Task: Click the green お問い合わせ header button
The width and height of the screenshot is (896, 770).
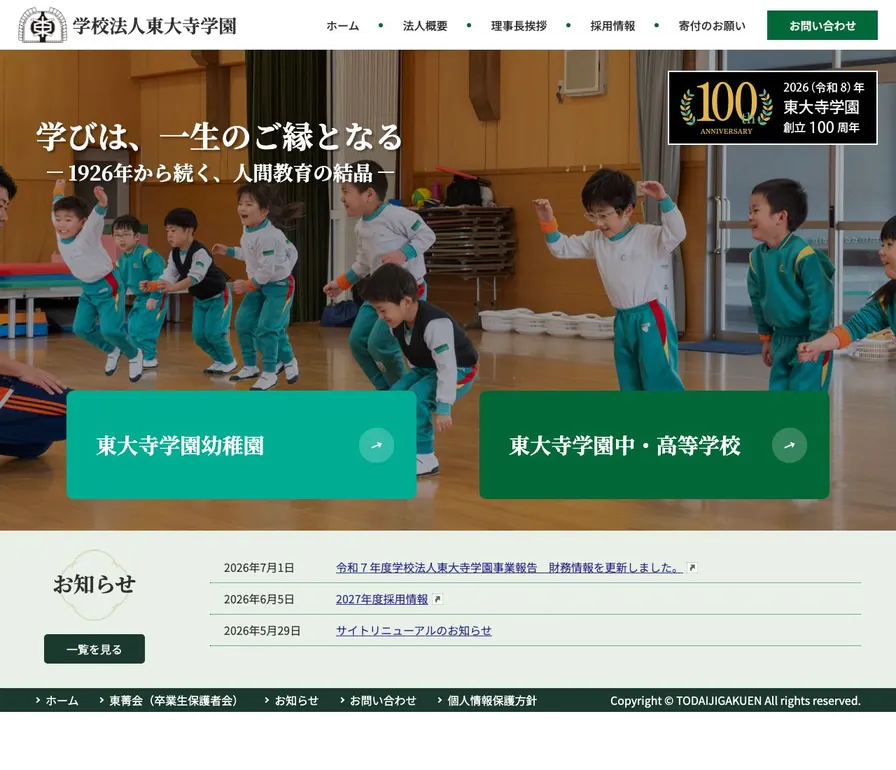Action: pos(822,25)
